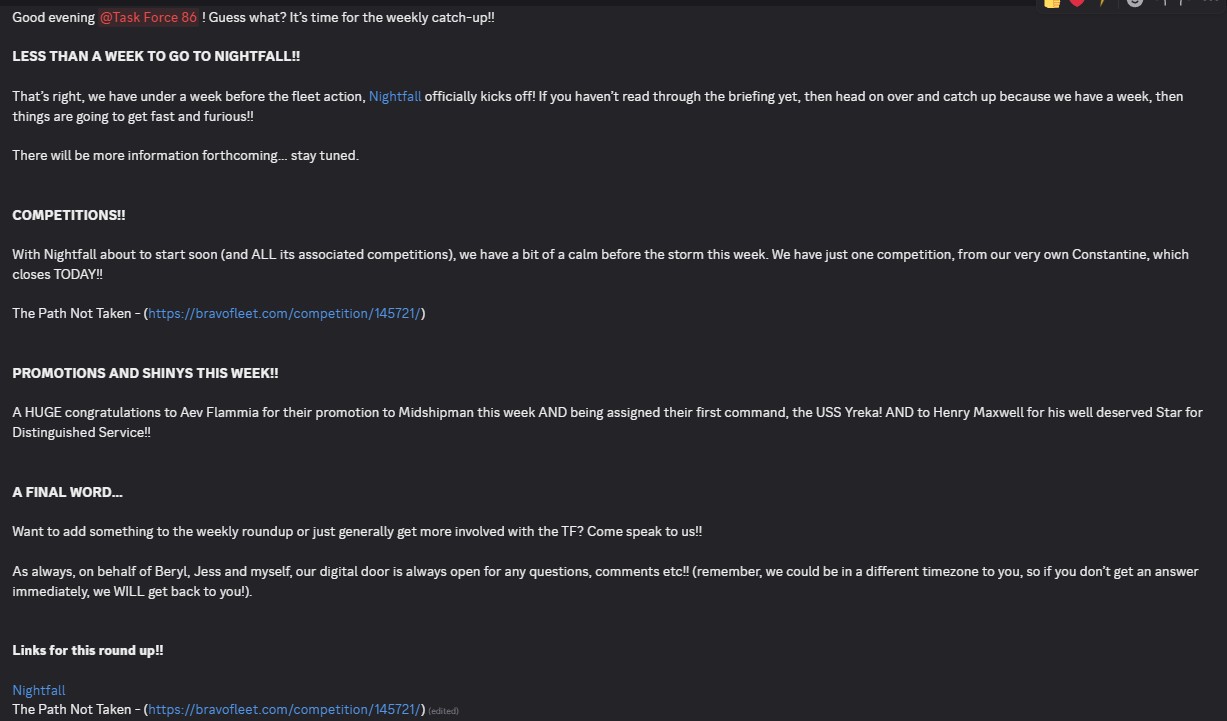
Task: Open the bravofleet competition URL on the last line
Action: 285,710
